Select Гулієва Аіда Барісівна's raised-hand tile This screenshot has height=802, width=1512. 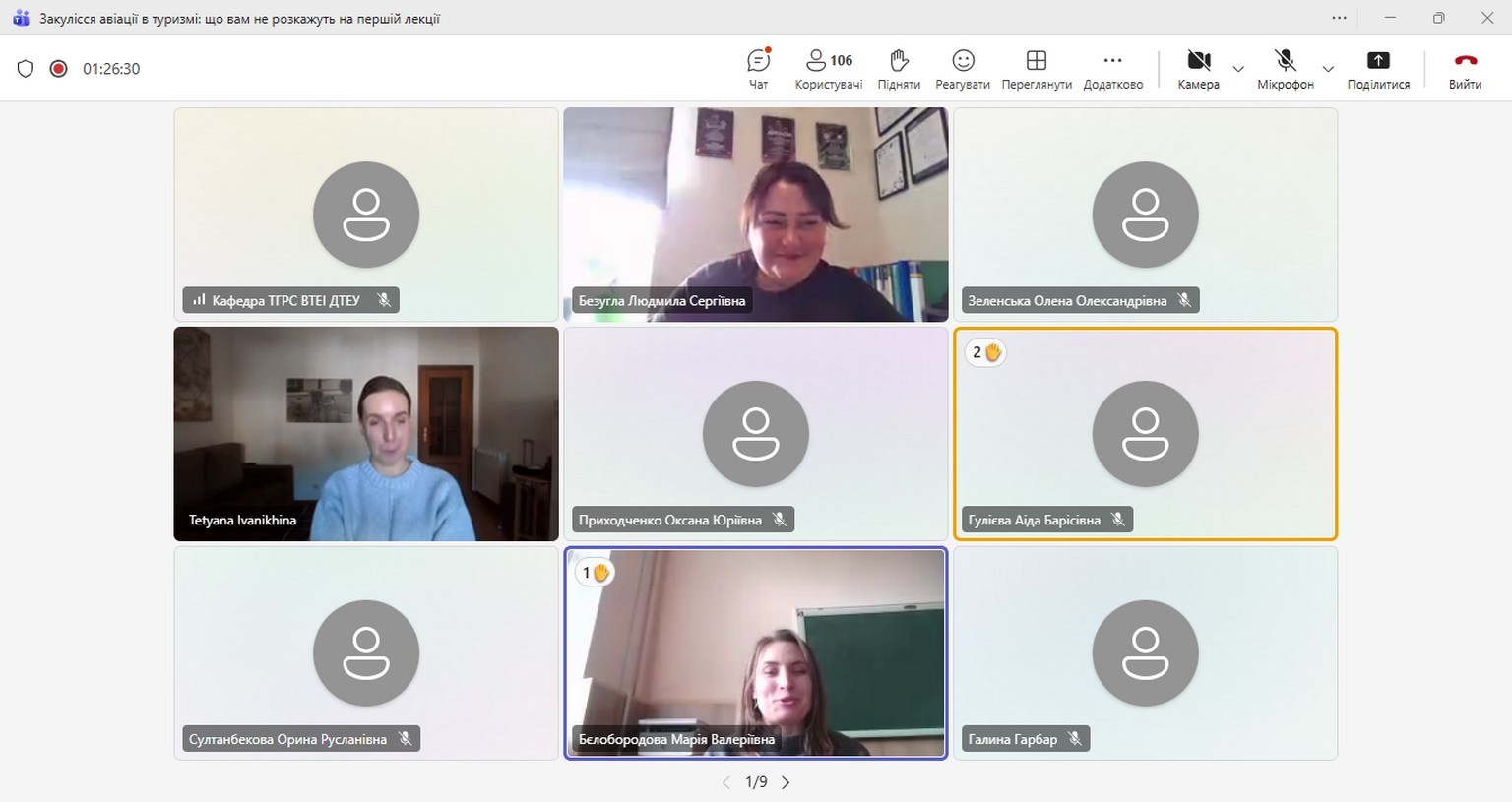[1145, 433]
